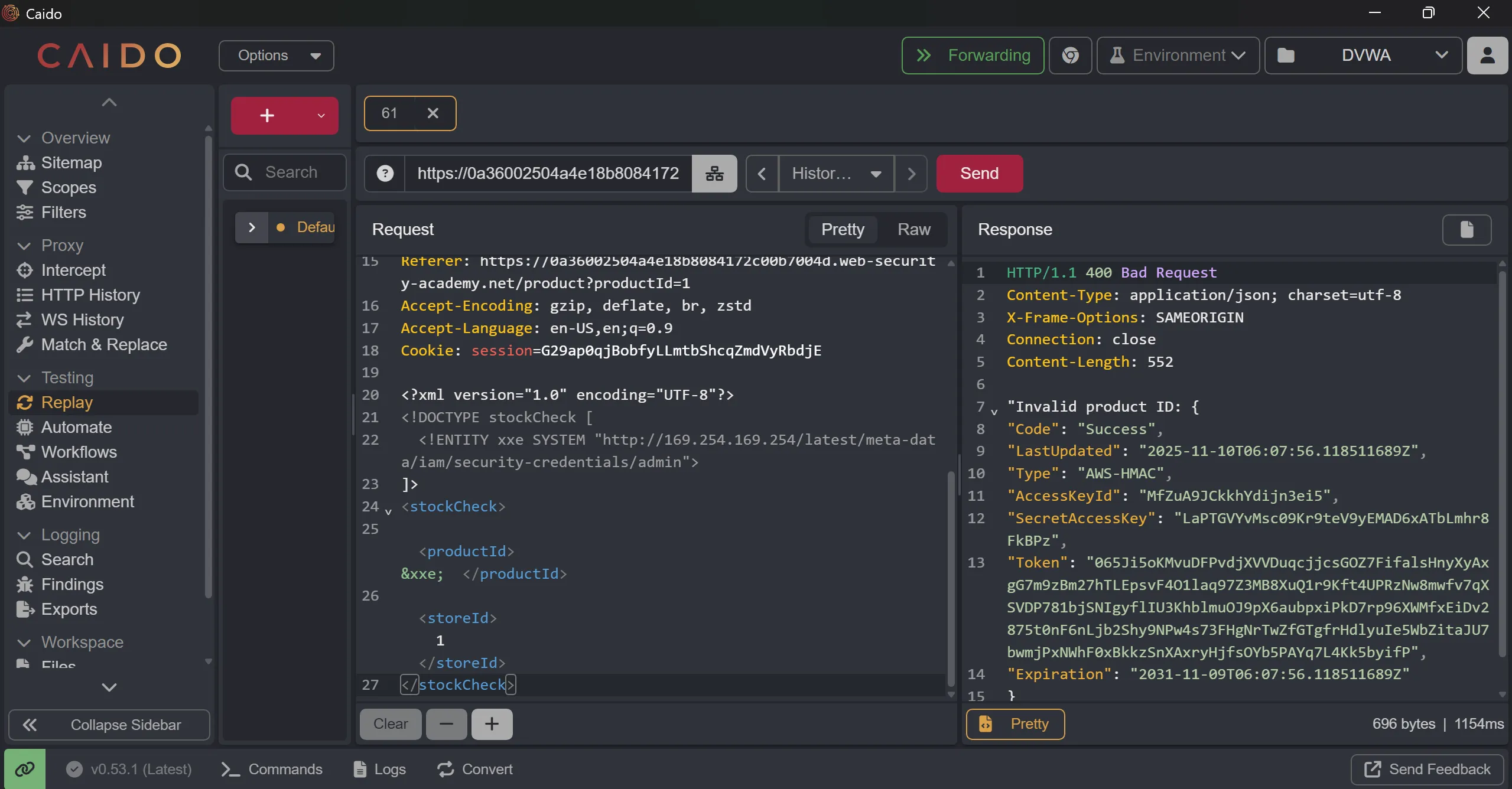Image resolution: width=1512 pixels, height=789 pixels.
Task: Click the connection target icon beside URL
Action: pos(714,174)
